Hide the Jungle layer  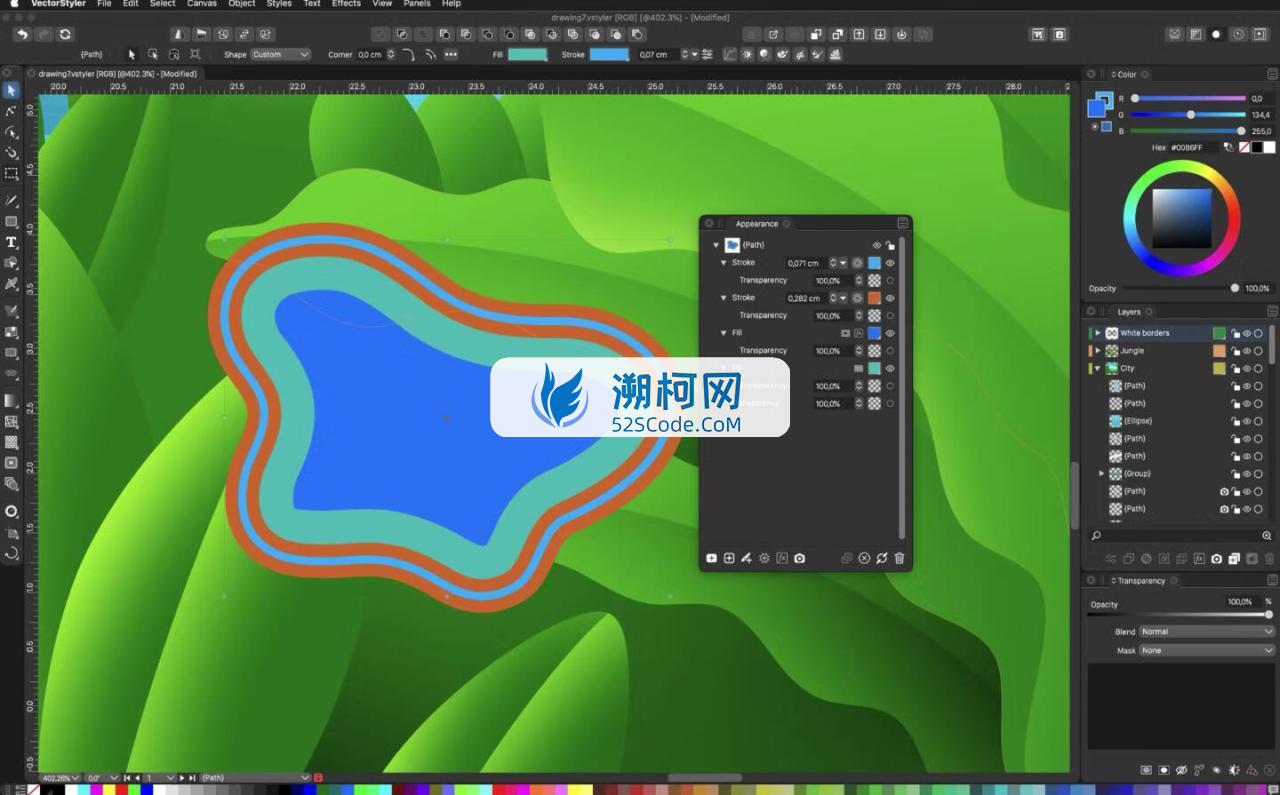(1246, 351)
